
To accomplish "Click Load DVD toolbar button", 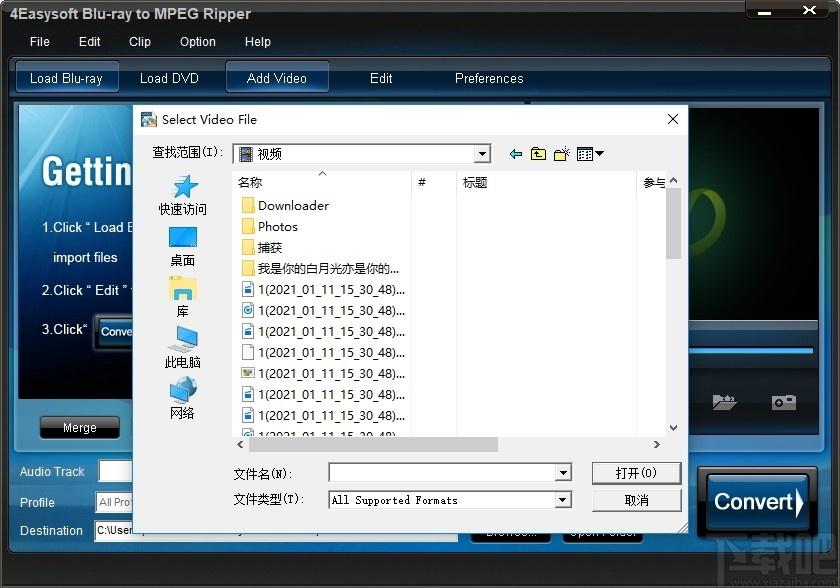I will 169,78.
